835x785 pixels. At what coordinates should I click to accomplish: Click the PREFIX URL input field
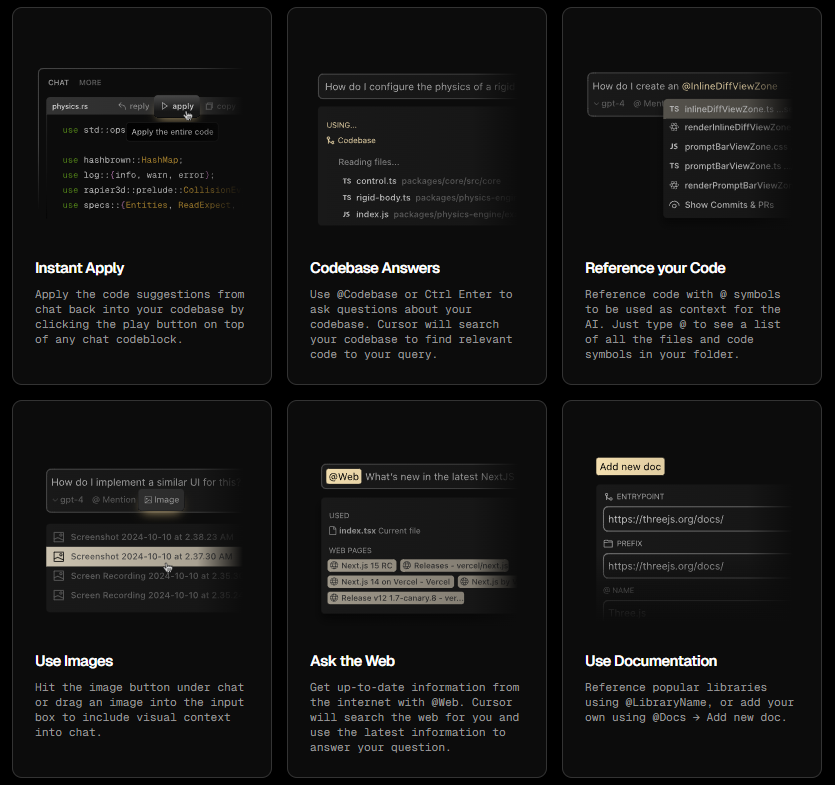(697, 566)
